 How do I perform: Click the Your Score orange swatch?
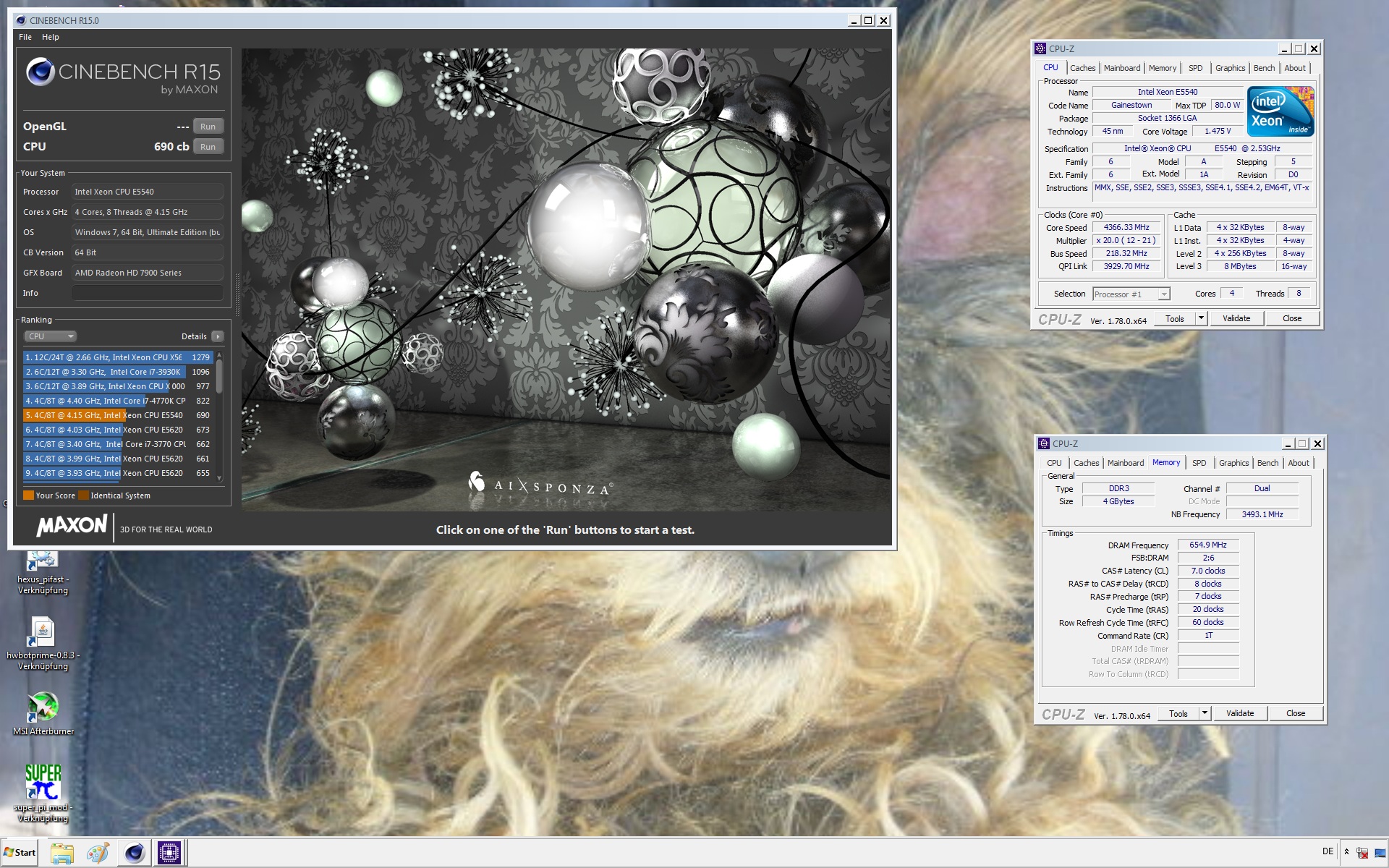[28, 495]
